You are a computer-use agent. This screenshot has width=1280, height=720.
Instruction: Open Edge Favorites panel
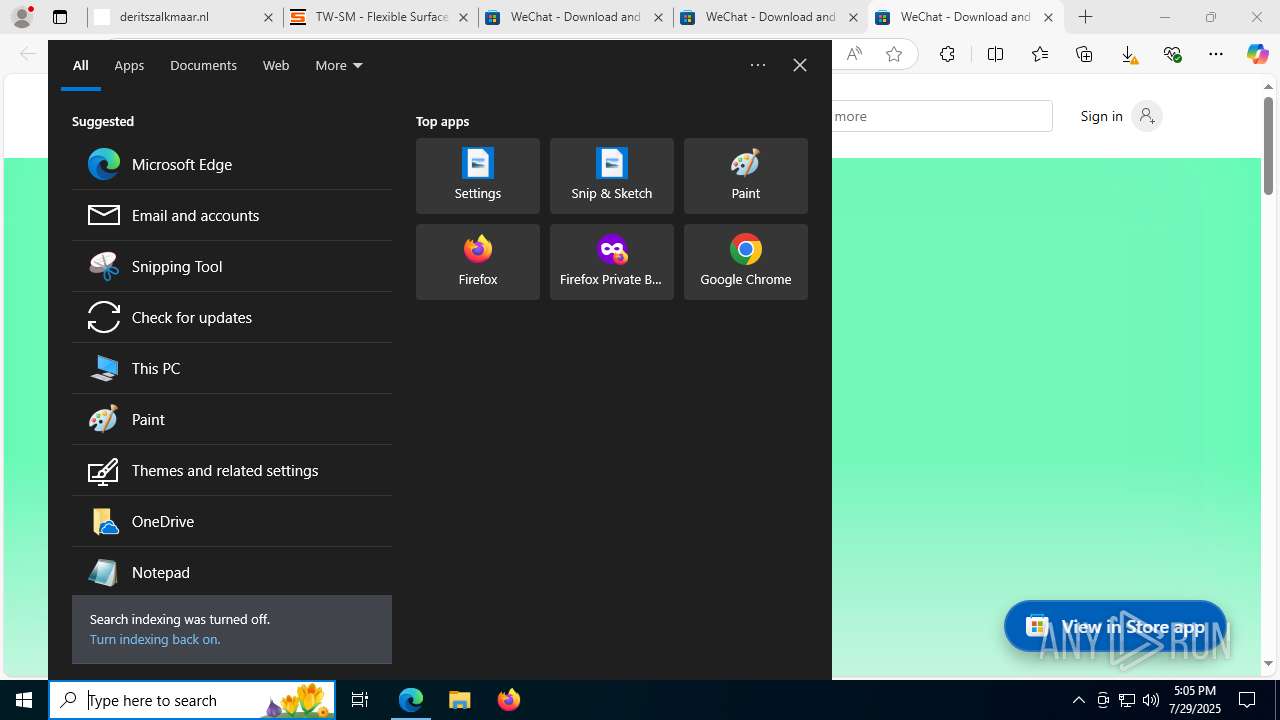pyautogui.click(x=1040, y=54)
